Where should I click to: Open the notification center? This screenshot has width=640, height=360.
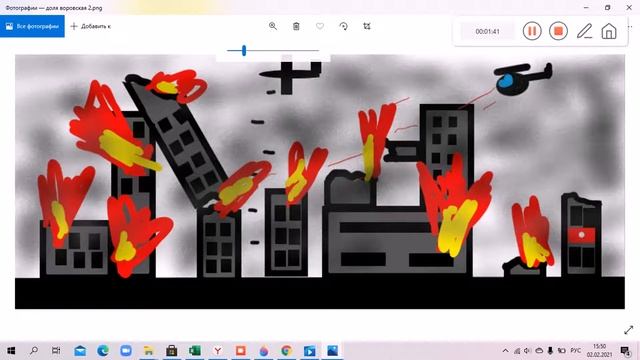(x=625, y=351)
